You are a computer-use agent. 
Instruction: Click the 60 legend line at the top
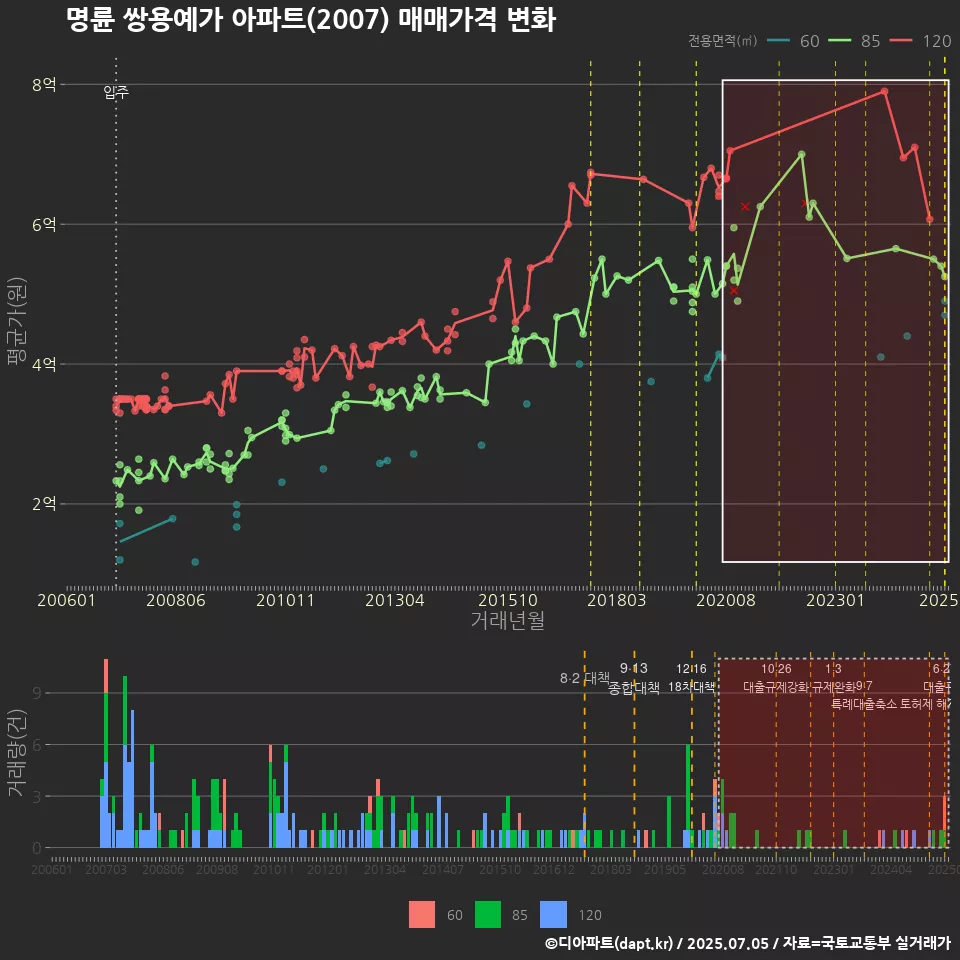pos(778,41)
